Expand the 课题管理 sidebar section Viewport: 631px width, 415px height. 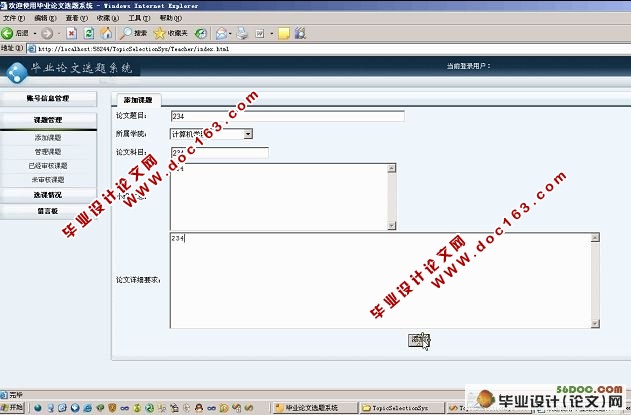coord(48,120)
